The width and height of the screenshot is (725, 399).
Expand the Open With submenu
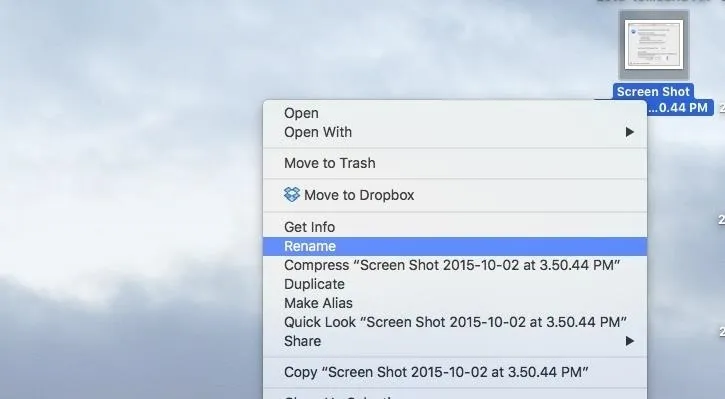[455, 132]
